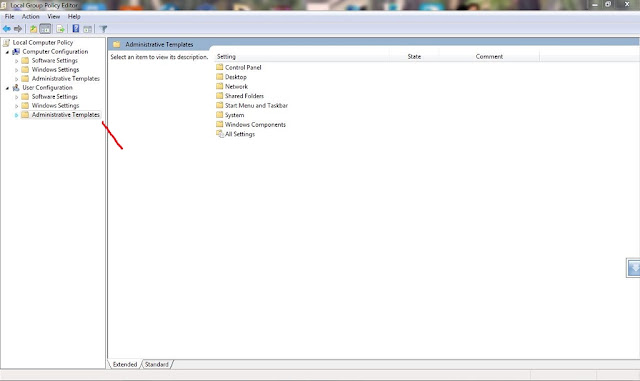The height and width of the screenshot is (381, 640).
Task: Click the Local Group Policy Editor title icon
Action: point(4,5)
